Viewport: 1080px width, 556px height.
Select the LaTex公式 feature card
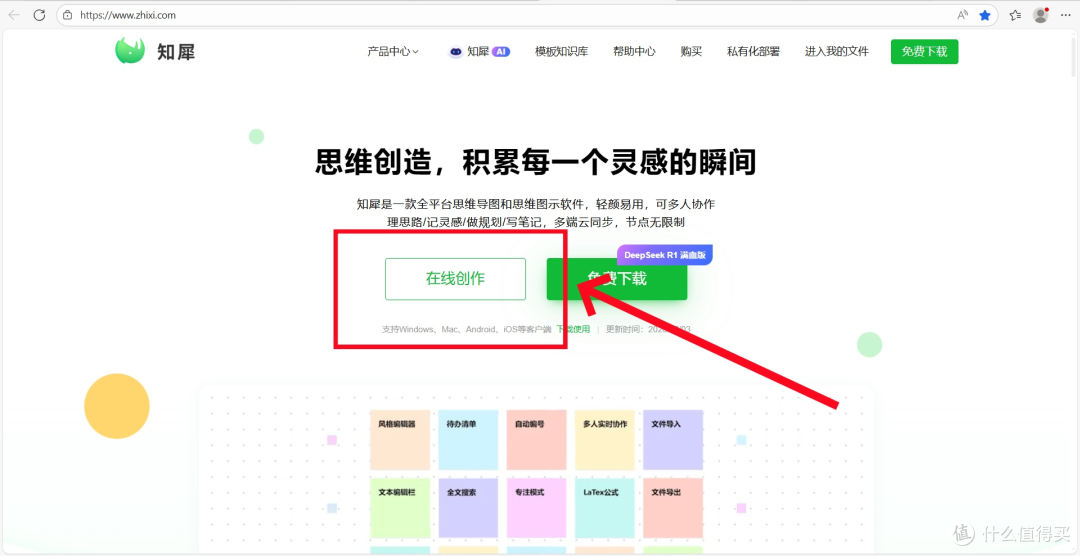click(605, 508)
